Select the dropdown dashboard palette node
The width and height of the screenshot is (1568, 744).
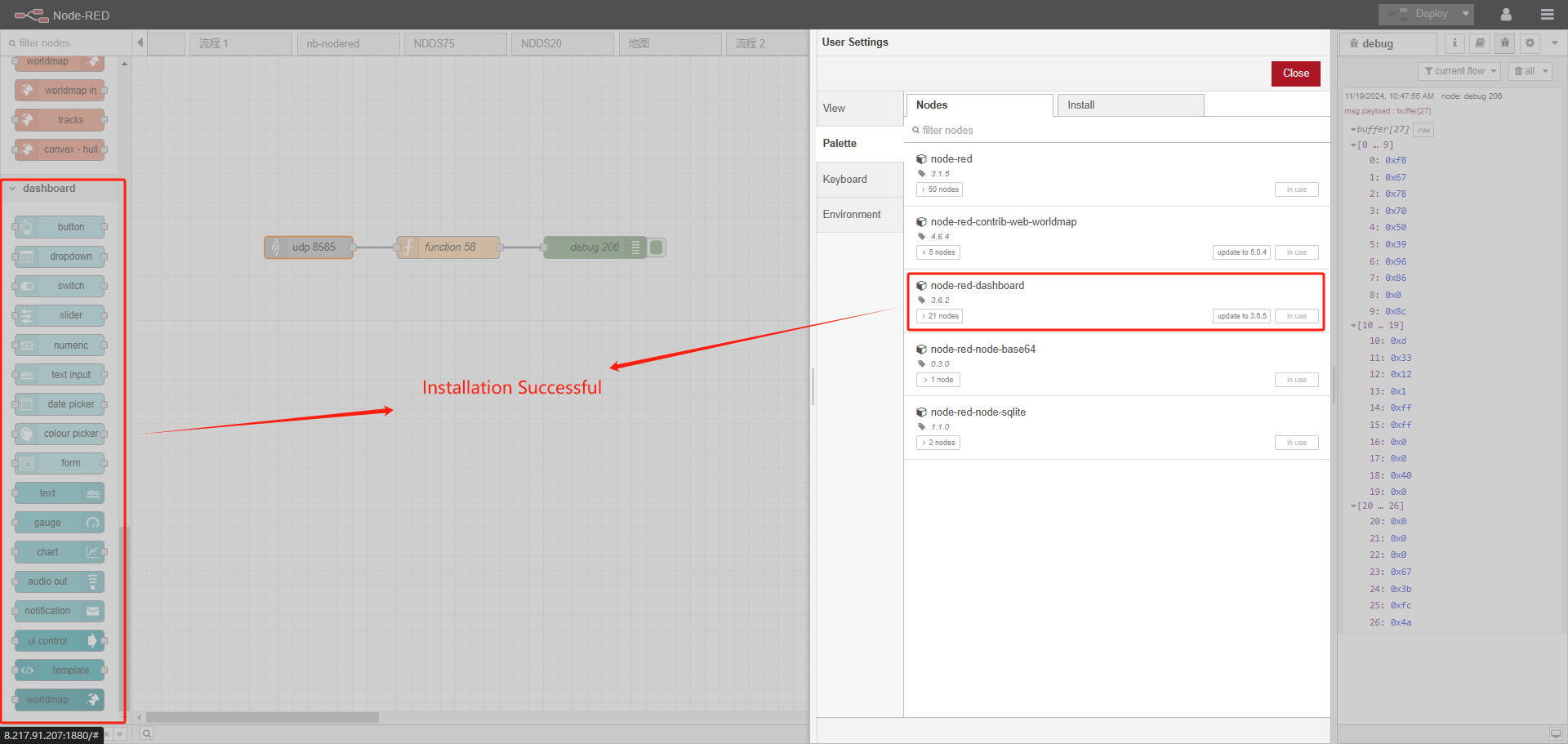pos(60,256)
